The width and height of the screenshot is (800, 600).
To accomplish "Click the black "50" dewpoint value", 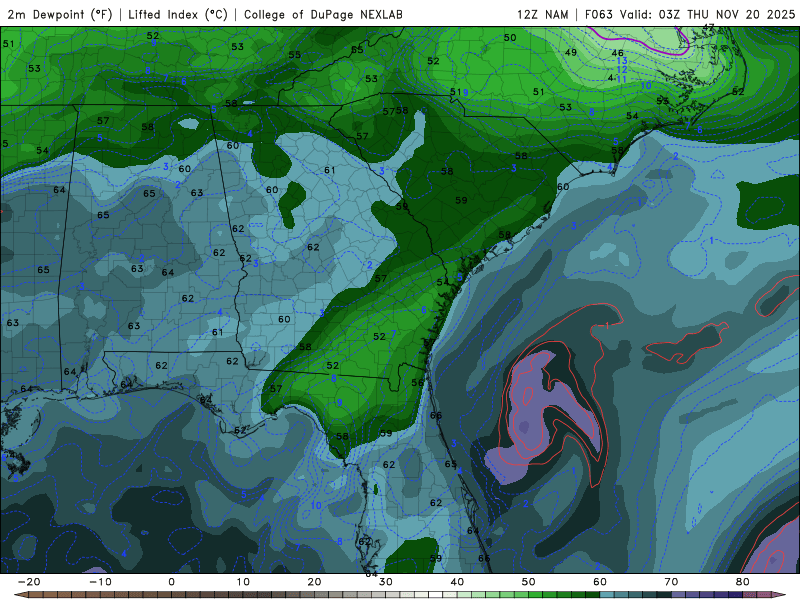I will click(510, 37).
